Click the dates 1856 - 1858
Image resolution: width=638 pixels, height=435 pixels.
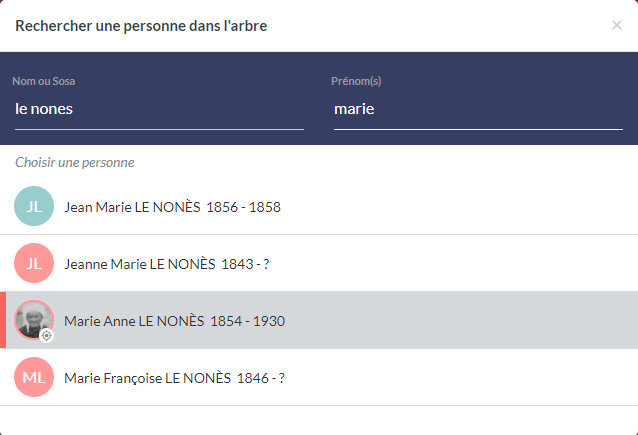244,207
